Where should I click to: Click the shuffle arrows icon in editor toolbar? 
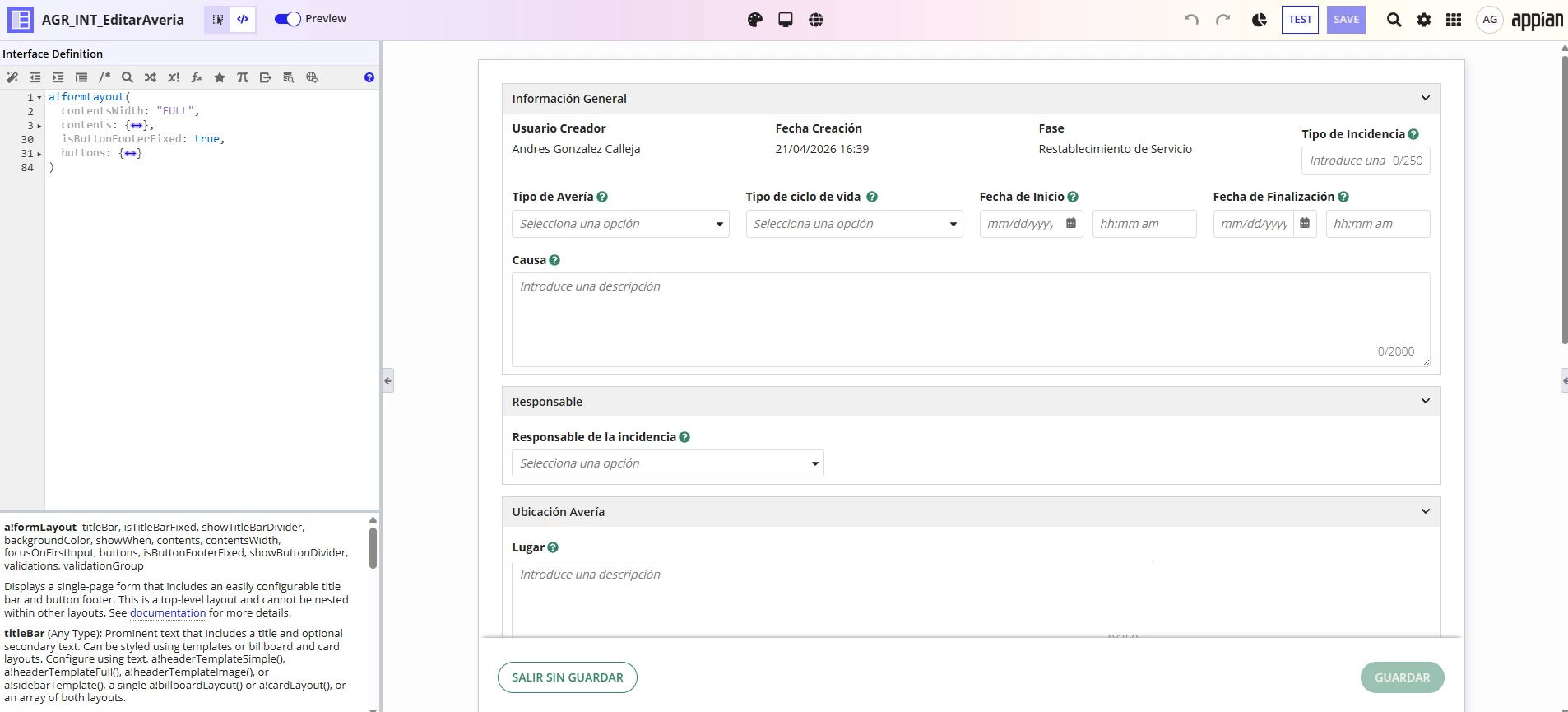pyautogui.click(x=151, y=77)
